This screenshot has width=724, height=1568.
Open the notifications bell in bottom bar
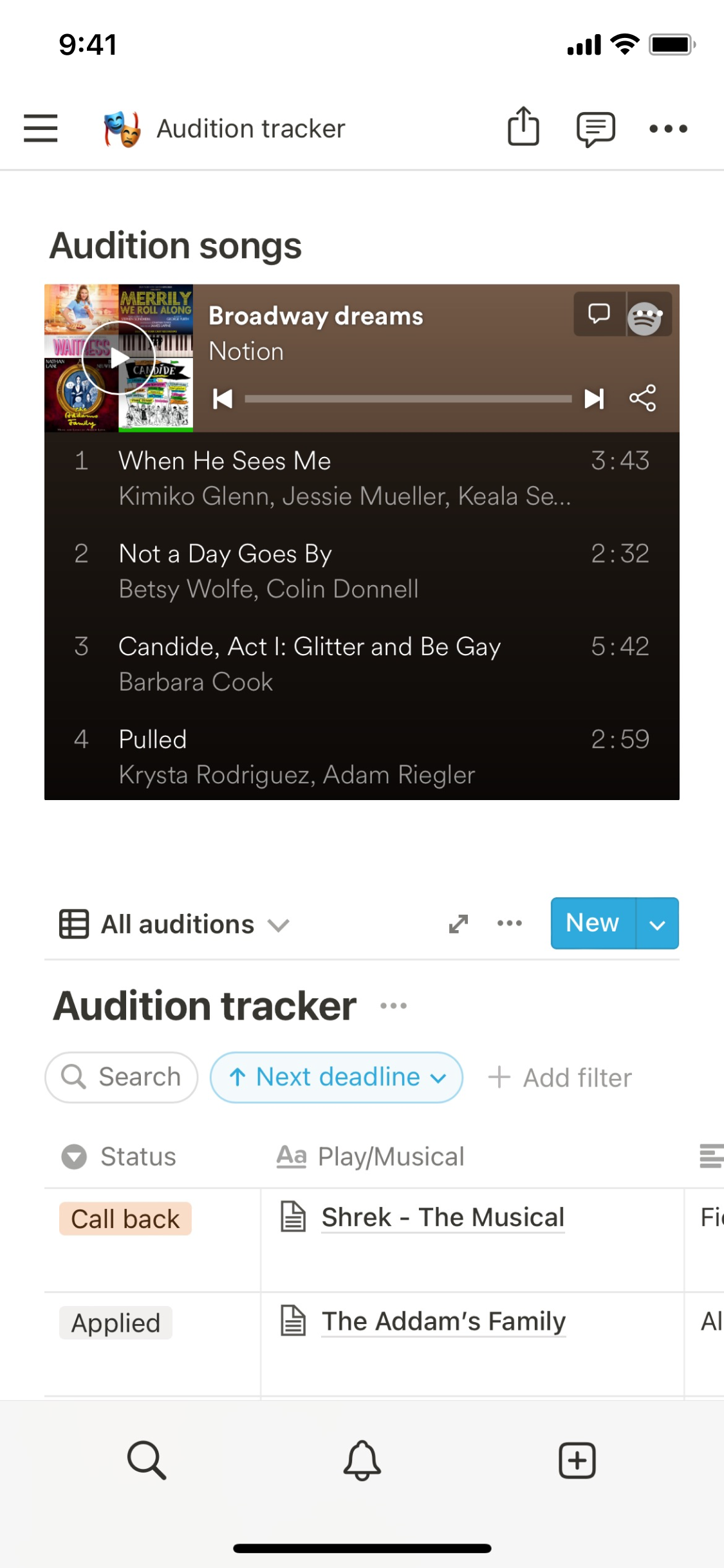point(362,1461)
